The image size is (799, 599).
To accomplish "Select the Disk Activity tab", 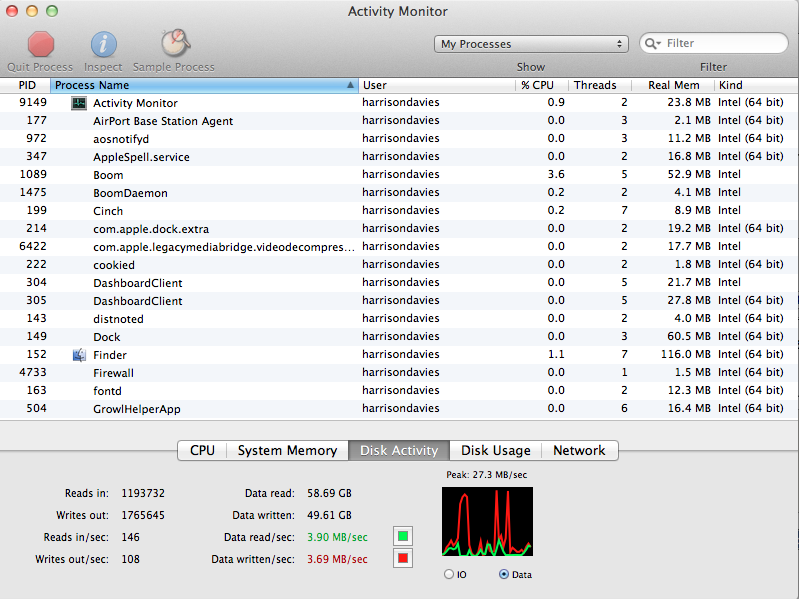I will (x=399, y=450).
